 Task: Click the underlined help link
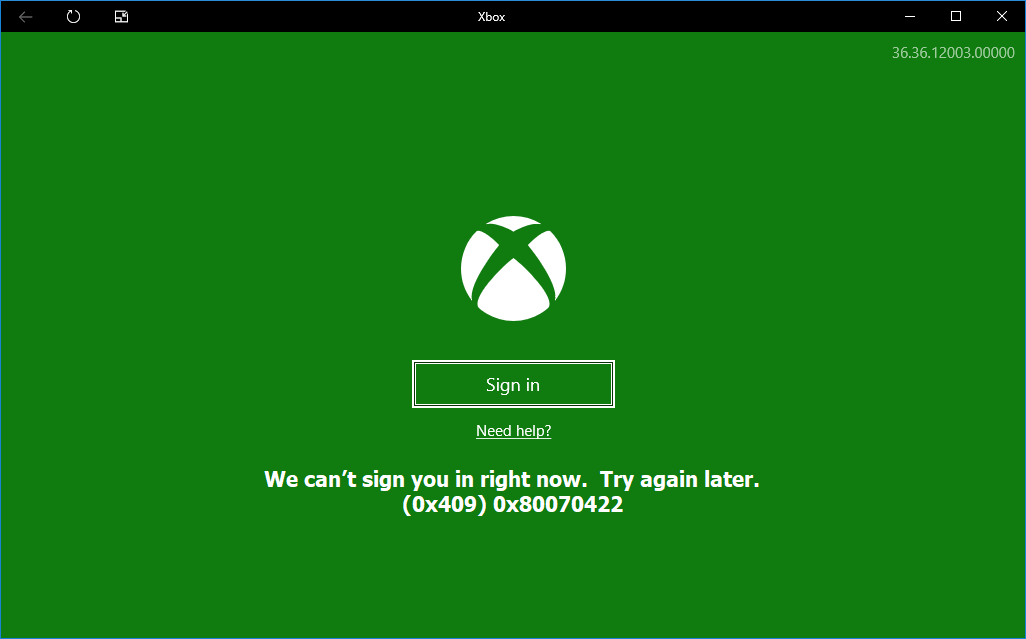[513, 430]
